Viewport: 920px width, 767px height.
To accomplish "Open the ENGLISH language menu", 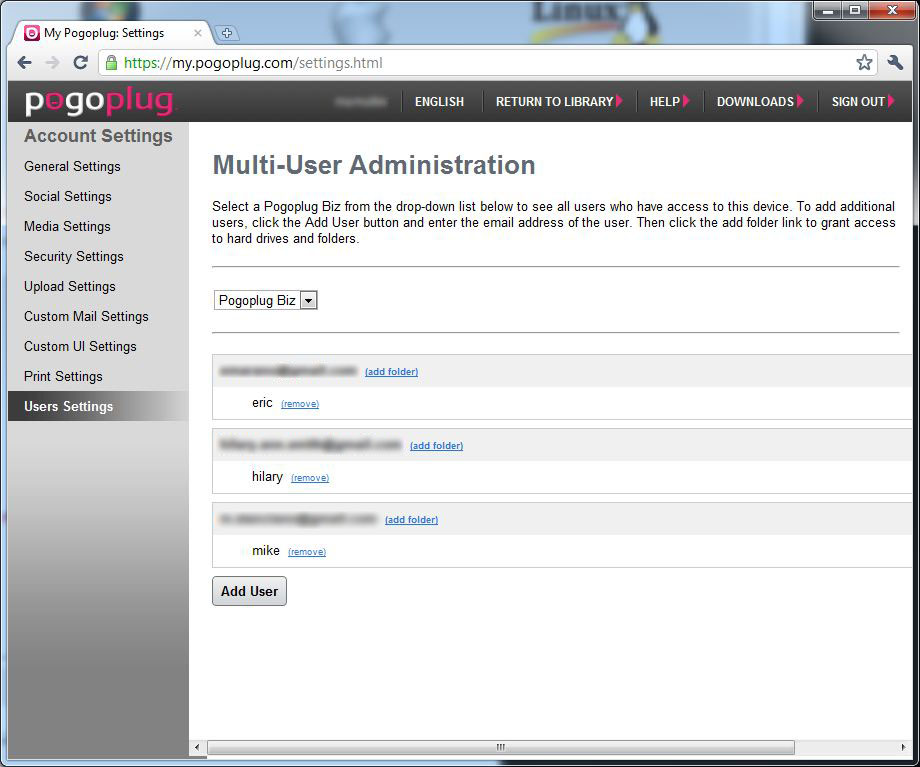I will coord(439,102).
